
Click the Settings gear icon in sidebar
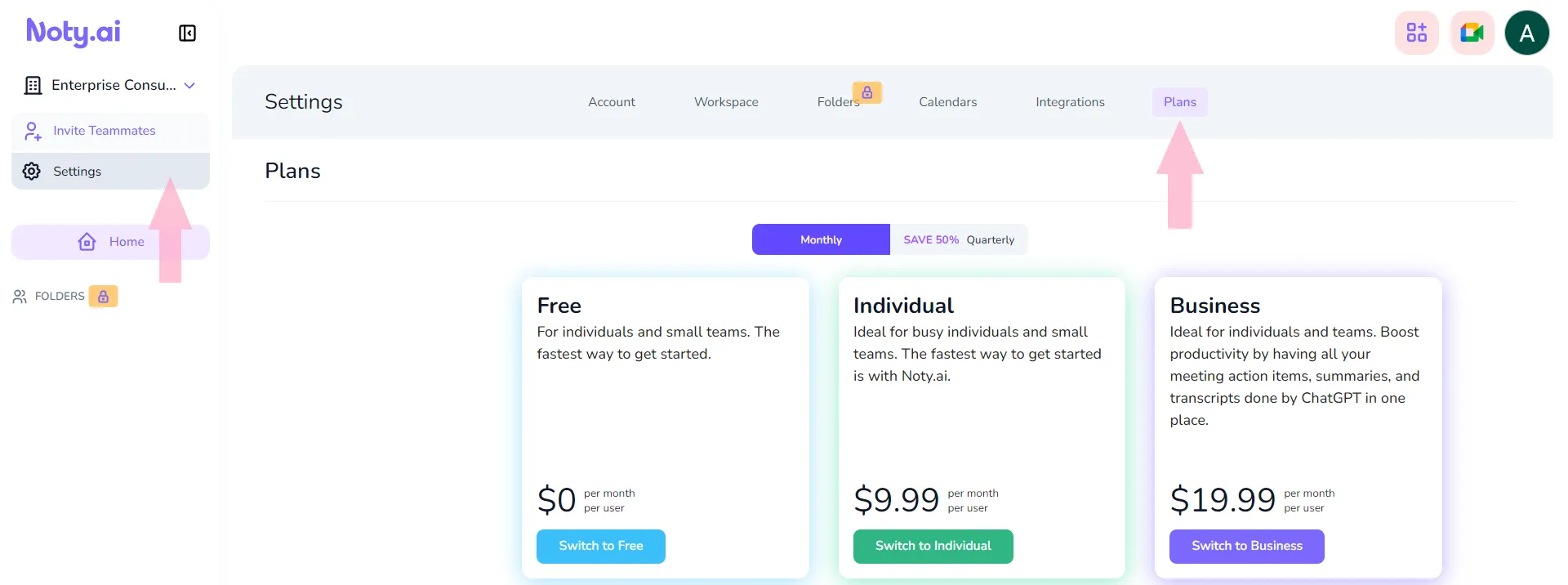pos(32,171)
